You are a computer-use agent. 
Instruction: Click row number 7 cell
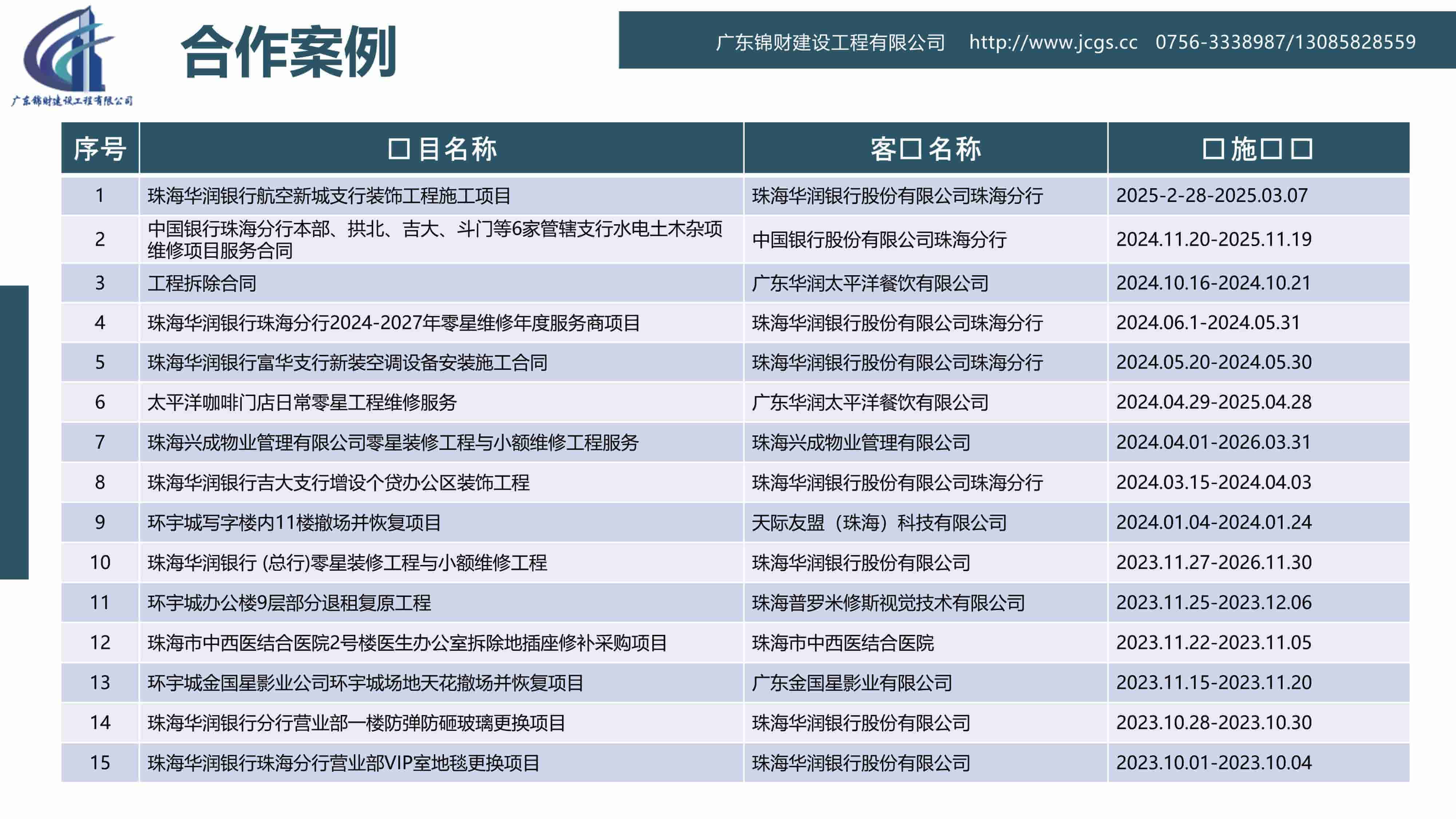coord(100,442)
